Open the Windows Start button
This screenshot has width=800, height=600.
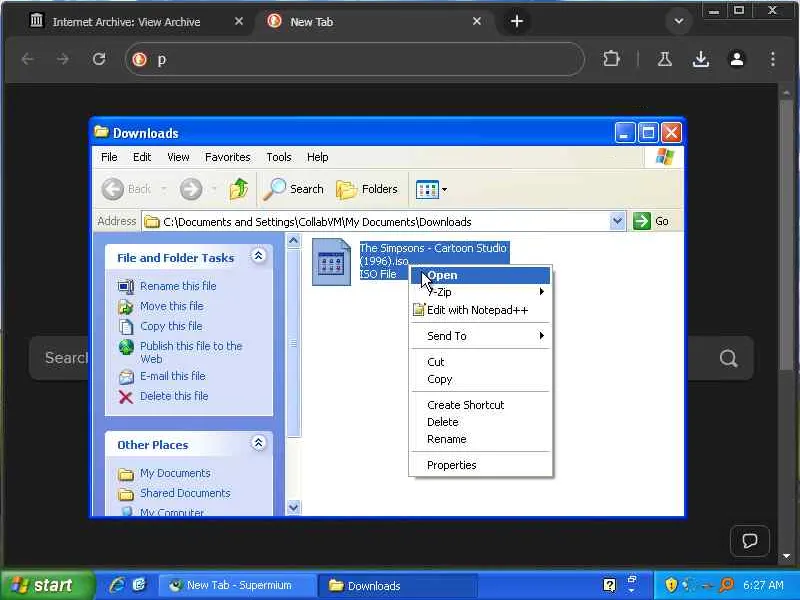tap(46, 585)
